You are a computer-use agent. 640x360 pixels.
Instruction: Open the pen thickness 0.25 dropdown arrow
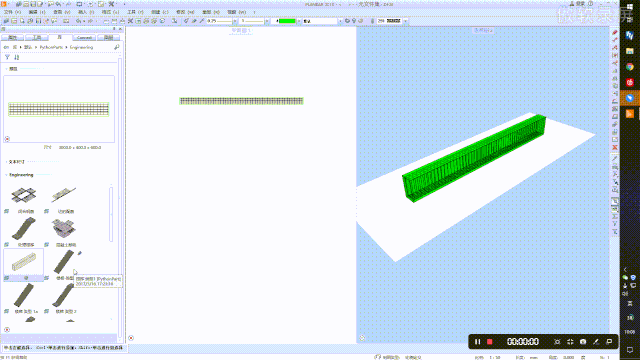pyautogui.click(x=235, y=21)
